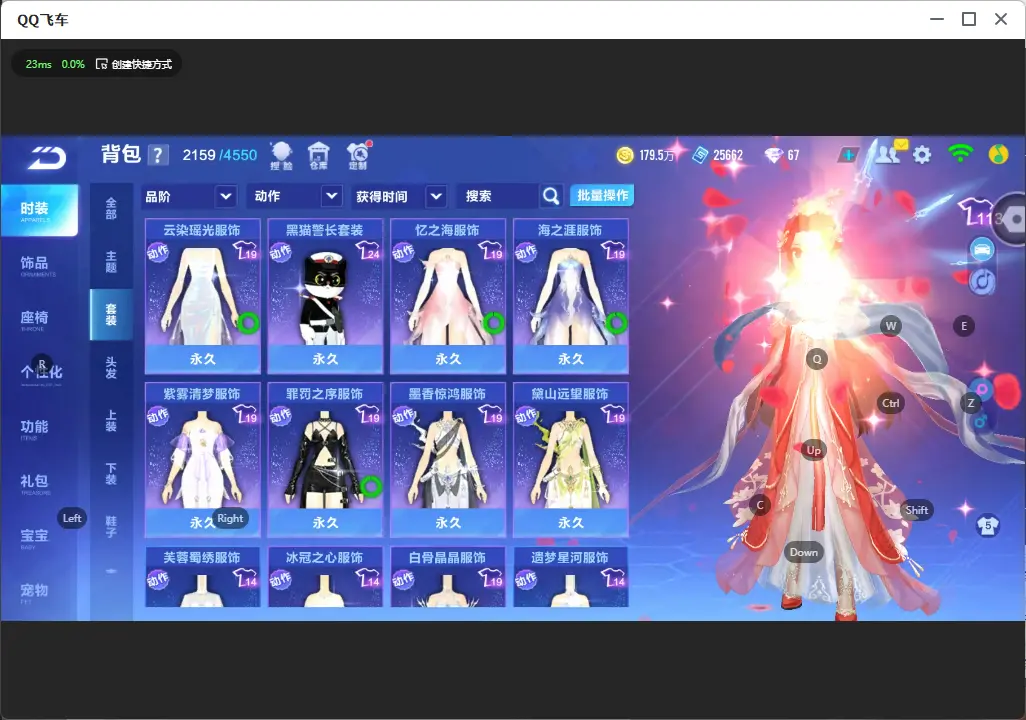Image resolution: width=1026 pixels, height=720 pixels.
Task: Open the 背包 help question mark
Action: [158, 155]
